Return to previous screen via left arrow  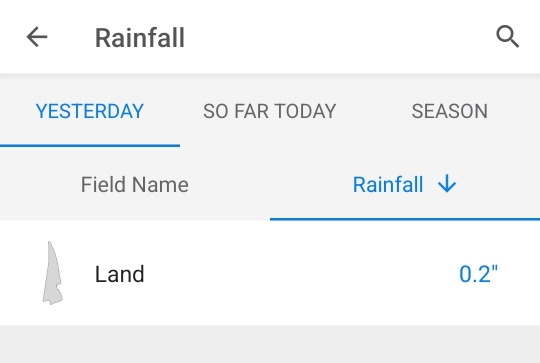(37, 37)
